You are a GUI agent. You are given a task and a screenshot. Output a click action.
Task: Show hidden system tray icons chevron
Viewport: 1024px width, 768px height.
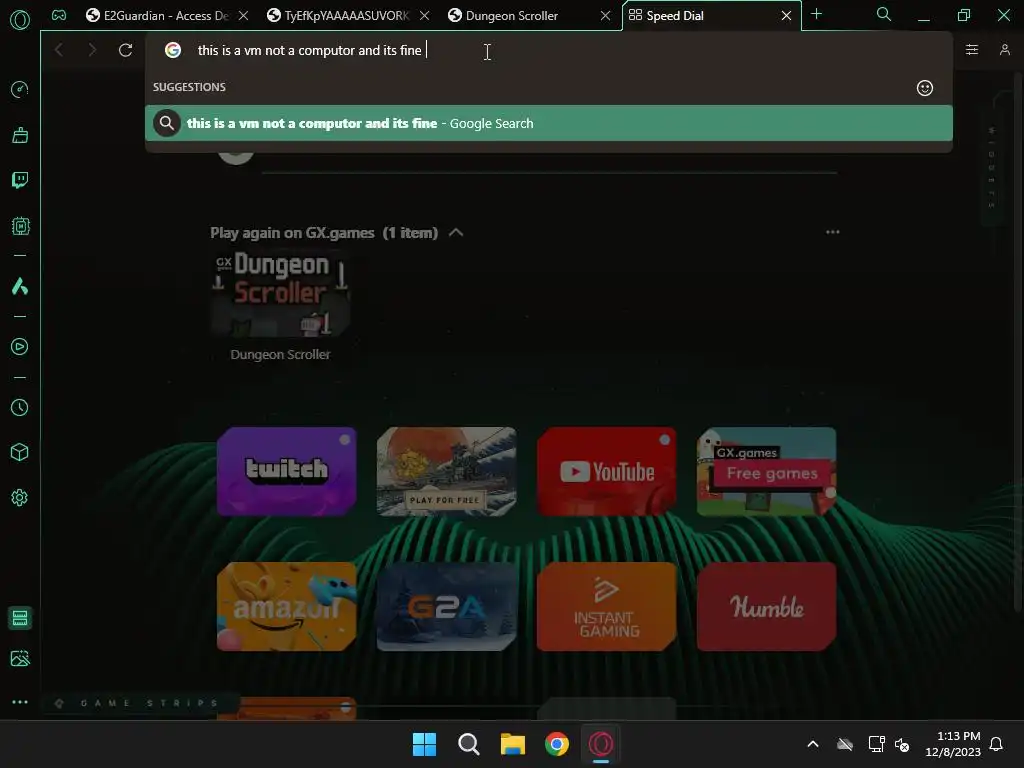pyautogui.click(x=813, y=744)
